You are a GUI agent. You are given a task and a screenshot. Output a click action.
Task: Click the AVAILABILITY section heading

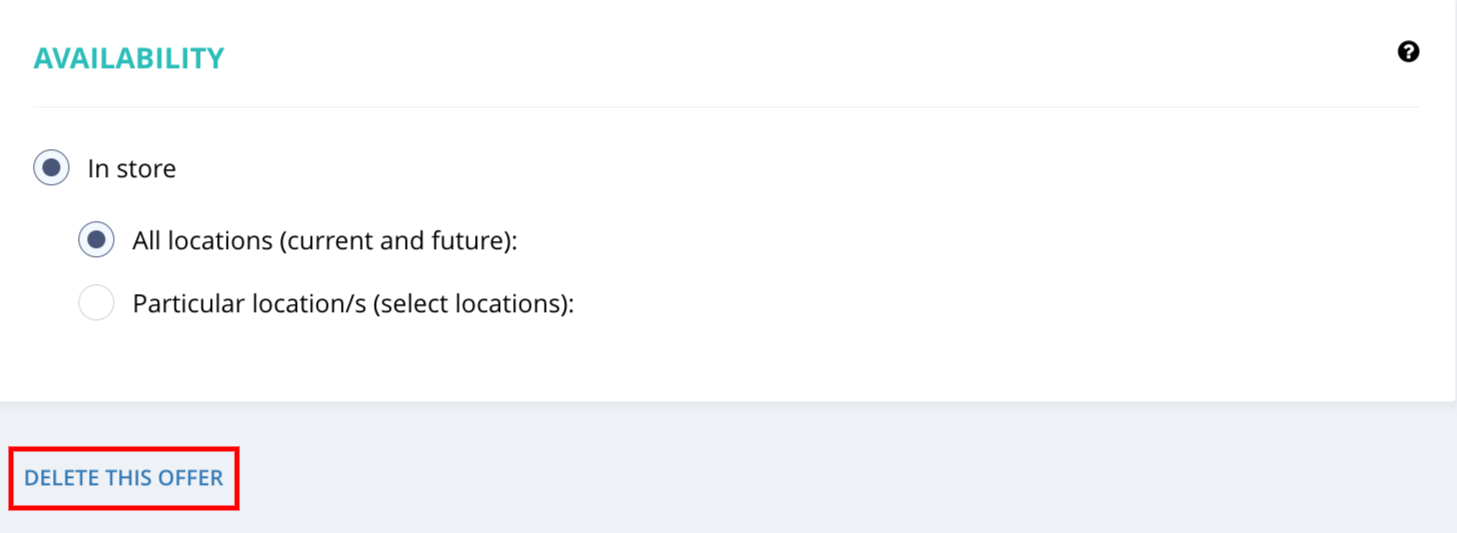click(129, 59)
